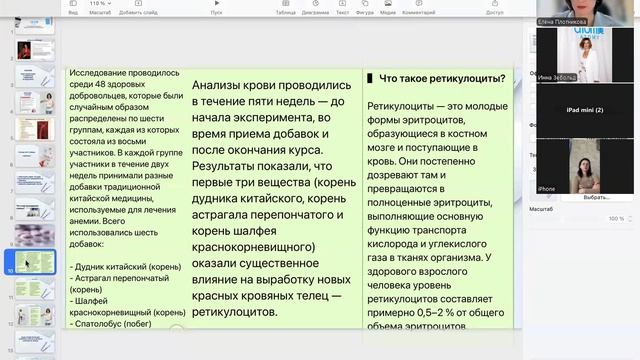Click the word 'ретикулоцитов.' ending middle column

tap(235, 312)
